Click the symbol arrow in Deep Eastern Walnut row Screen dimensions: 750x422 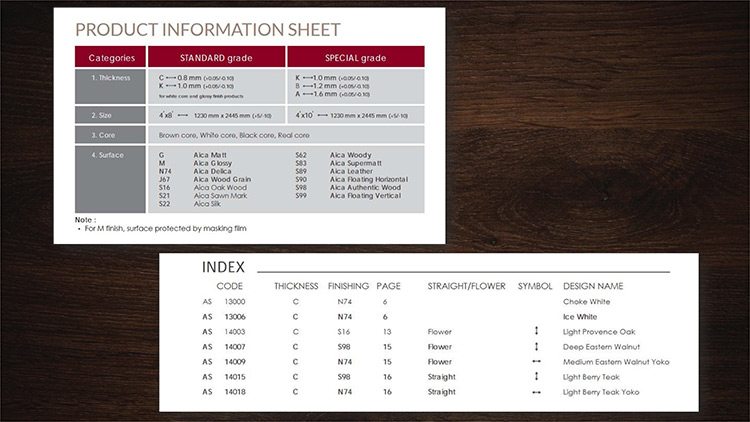tap(537, 346)
